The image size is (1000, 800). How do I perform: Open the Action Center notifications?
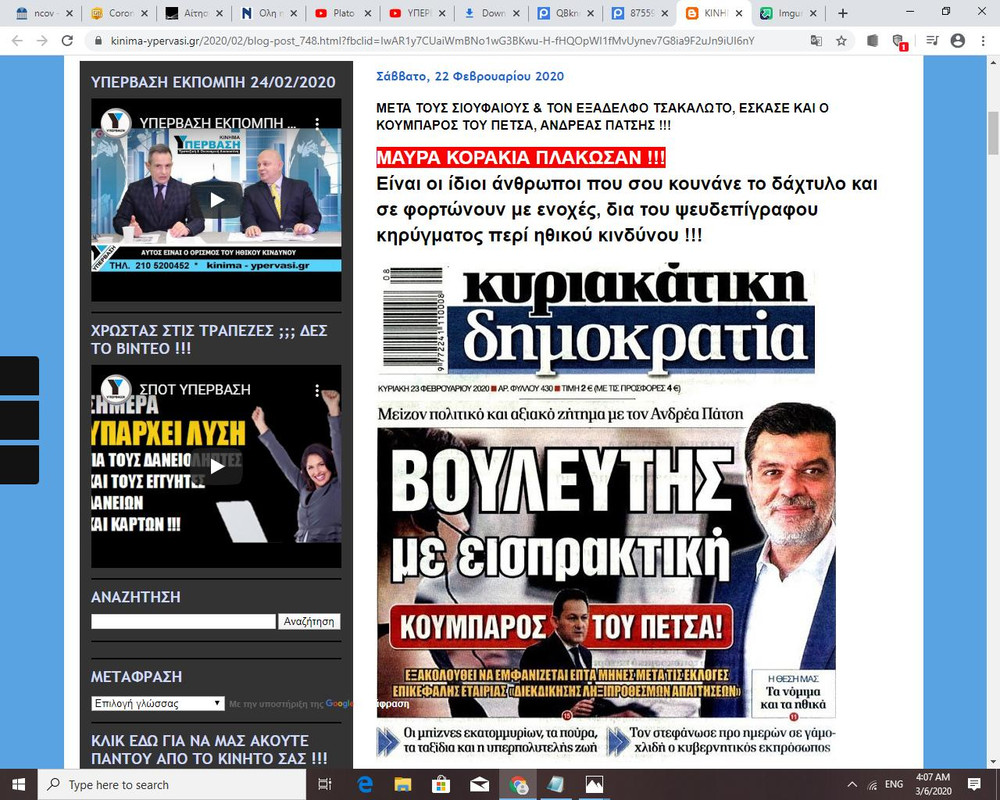click(974, 784)
